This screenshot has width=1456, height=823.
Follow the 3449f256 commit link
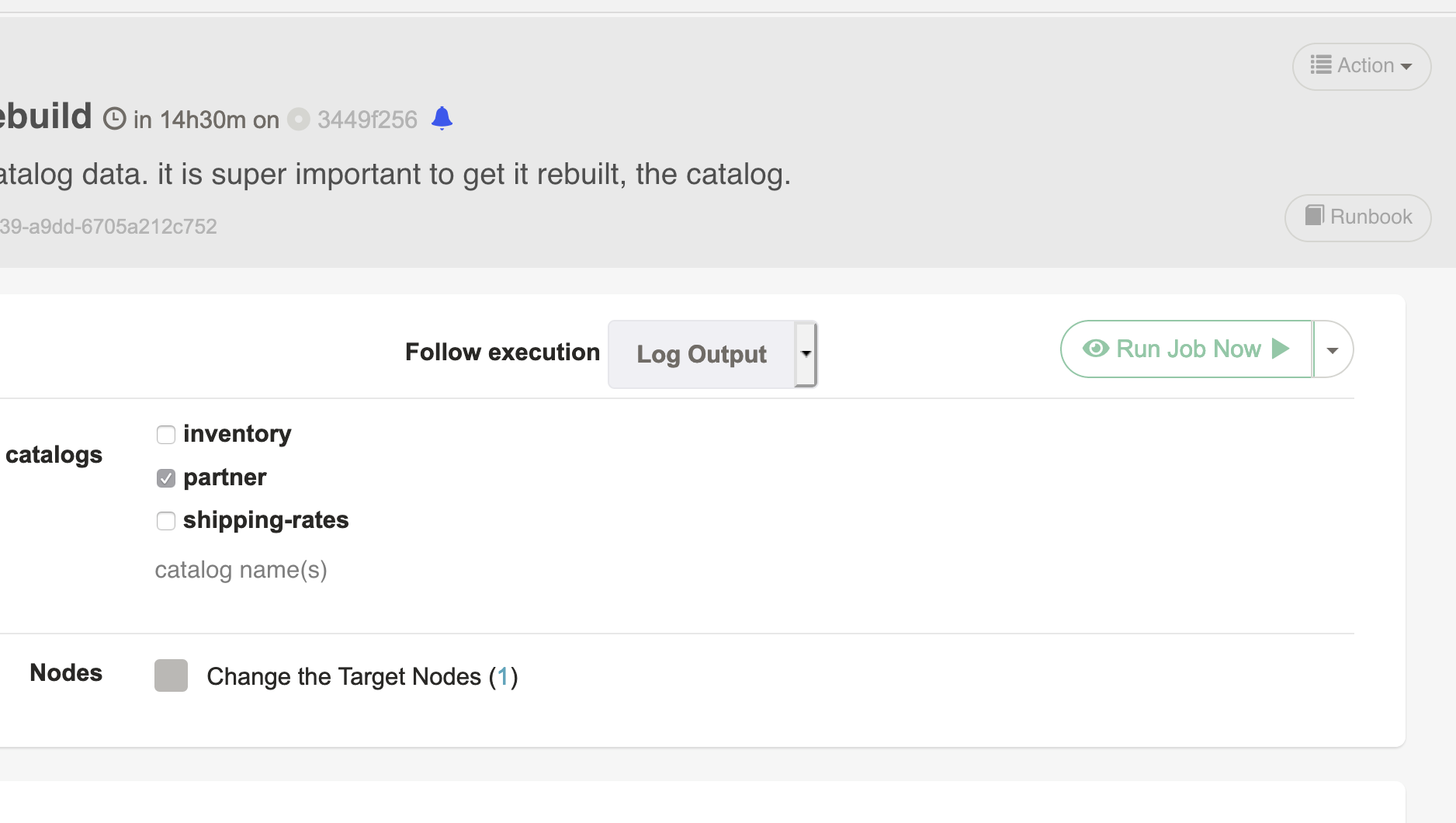tap(366, 119)
